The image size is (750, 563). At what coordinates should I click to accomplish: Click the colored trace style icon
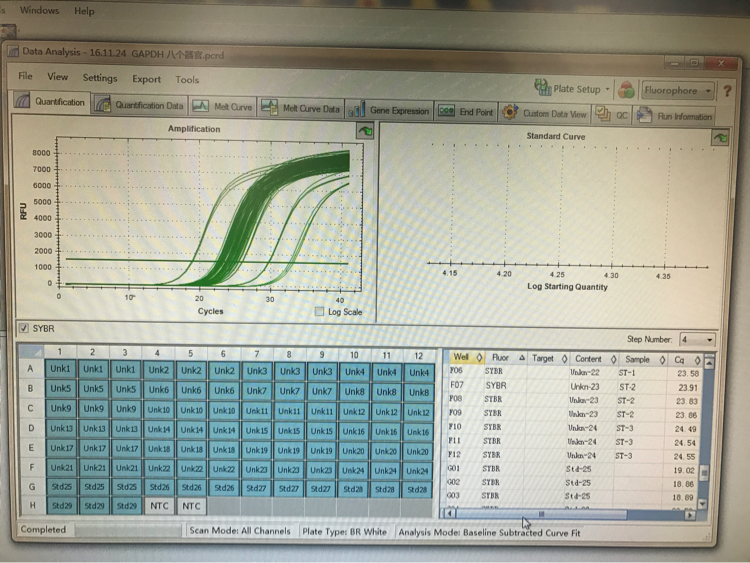coord(626,89)
